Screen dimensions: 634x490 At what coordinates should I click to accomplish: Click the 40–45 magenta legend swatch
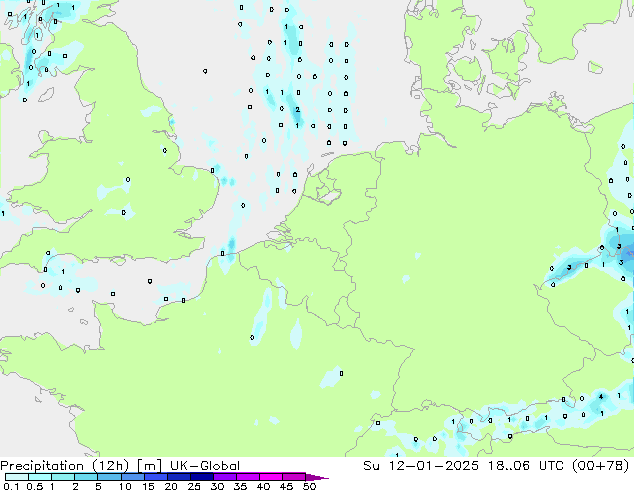click(x=271, y=477)
